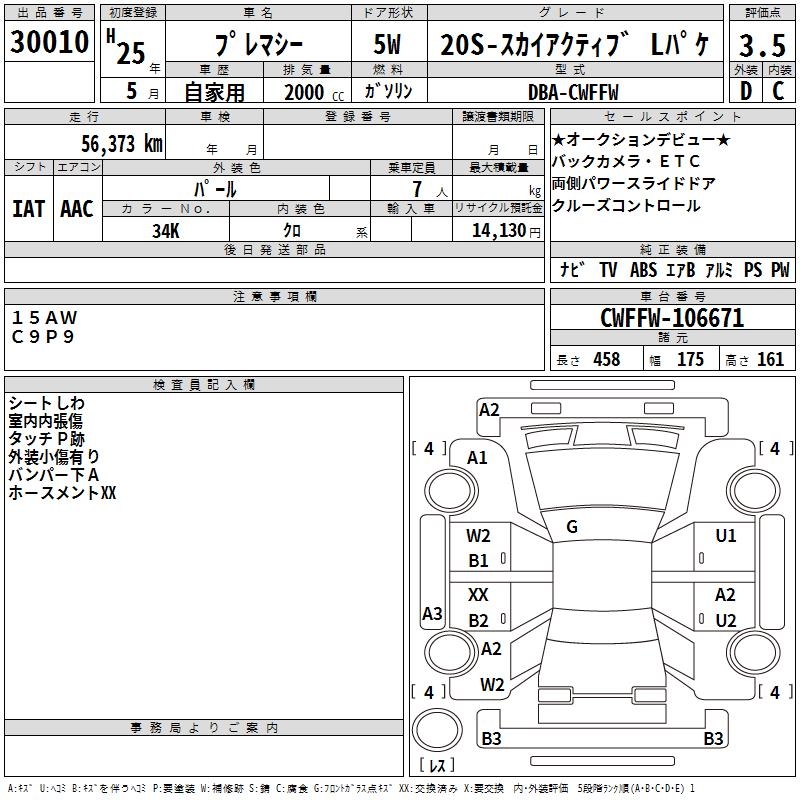Select the chassis number CWFFW-106671
The height and width of the screenshot is (800, 800).
click(672, 318)
